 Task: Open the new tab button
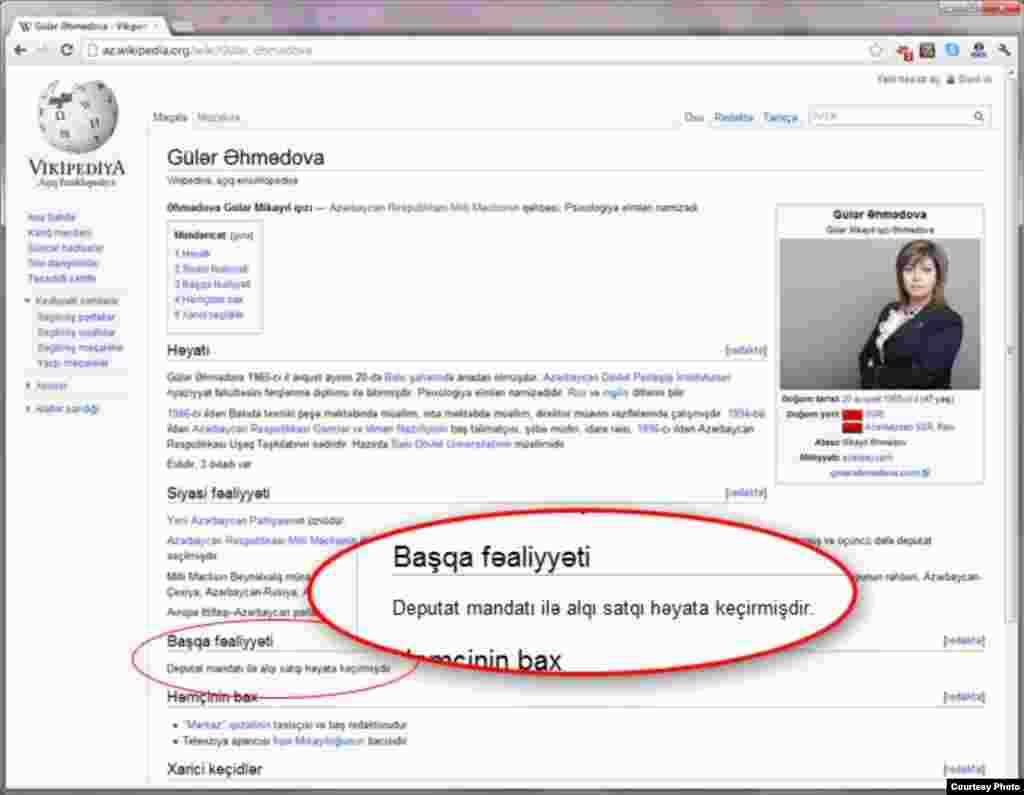[x=181, y=25]
